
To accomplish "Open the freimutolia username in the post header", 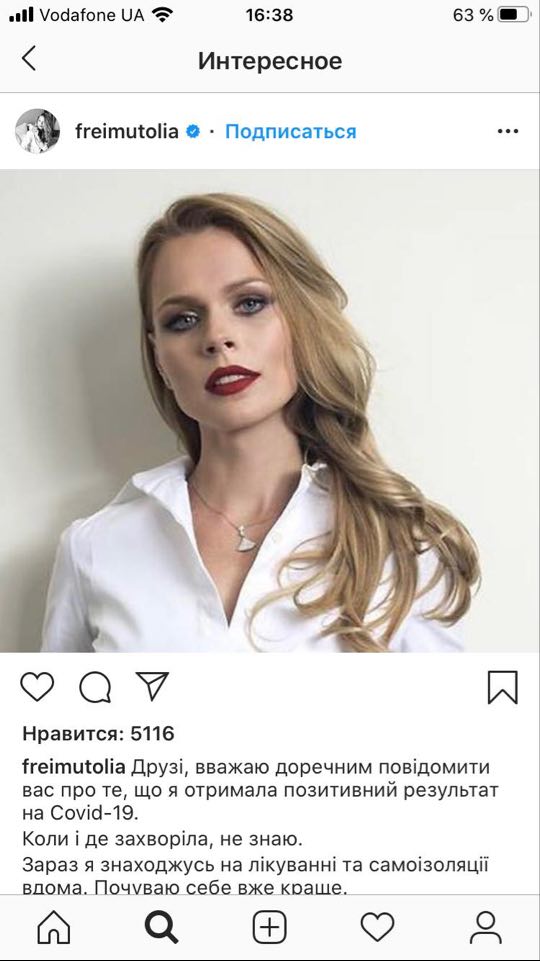I will (127, 131).
